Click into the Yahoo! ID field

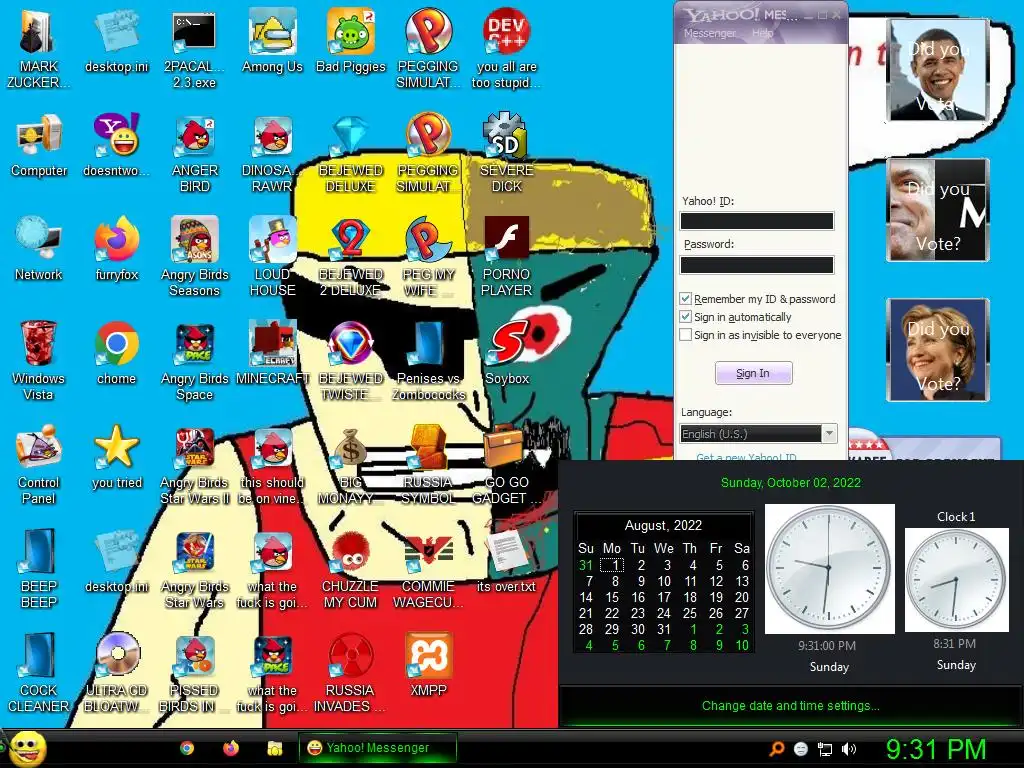(757, 221)
